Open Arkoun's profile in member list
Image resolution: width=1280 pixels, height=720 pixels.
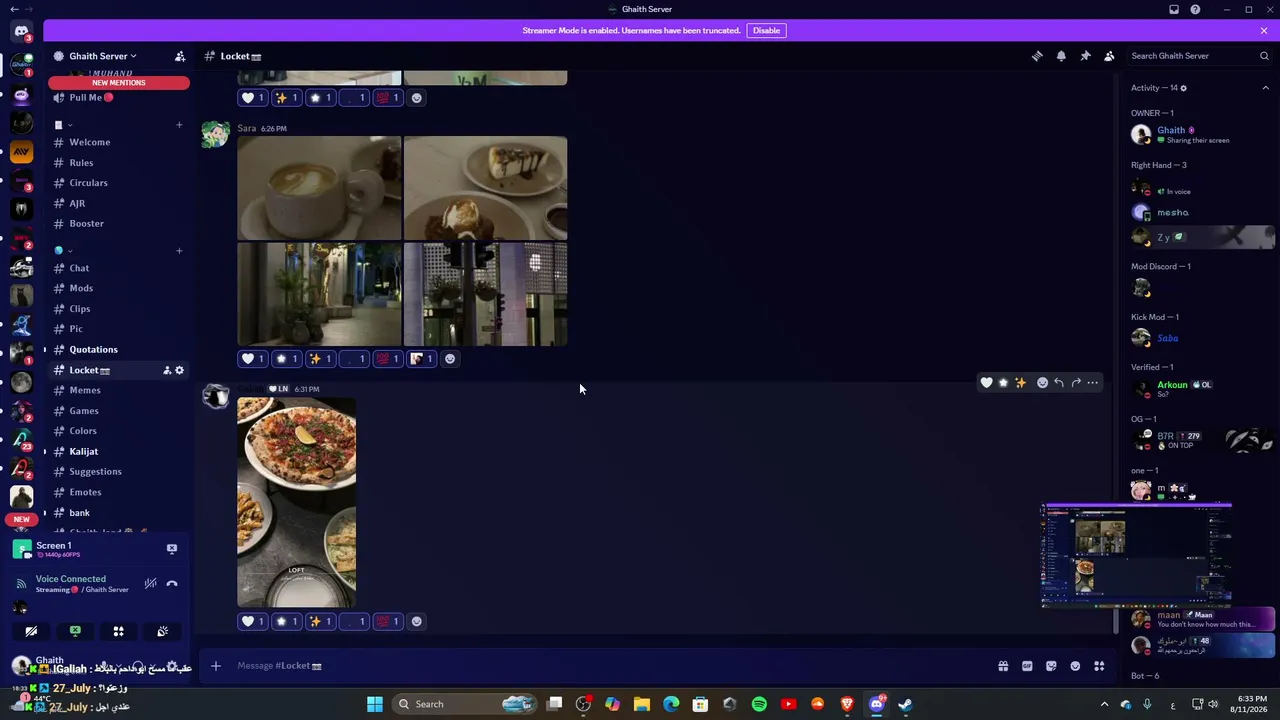(1200, 389)
